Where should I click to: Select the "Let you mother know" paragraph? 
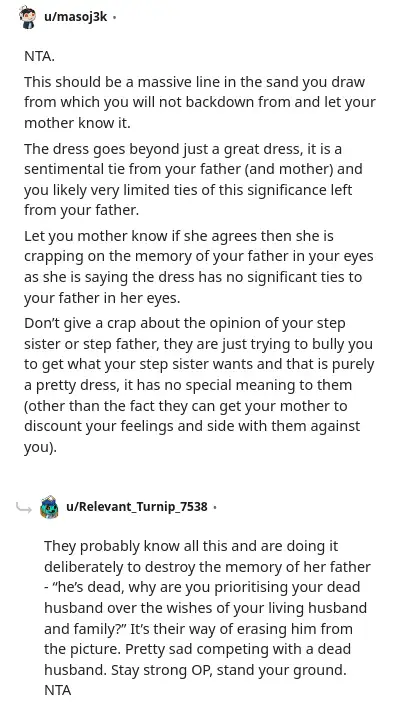(199, 267)
